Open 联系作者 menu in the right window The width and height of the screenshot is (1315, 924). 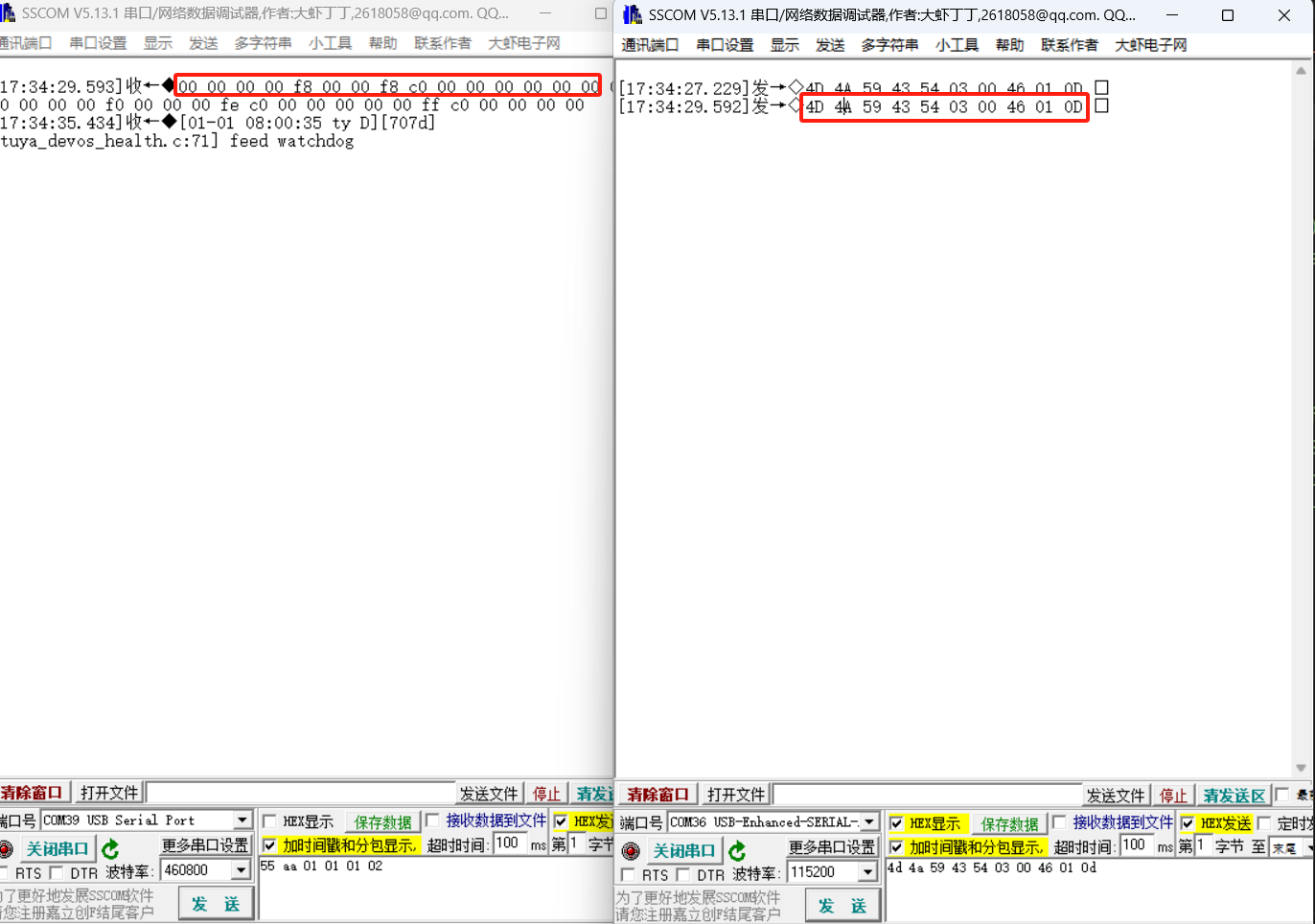(1070, 45)
